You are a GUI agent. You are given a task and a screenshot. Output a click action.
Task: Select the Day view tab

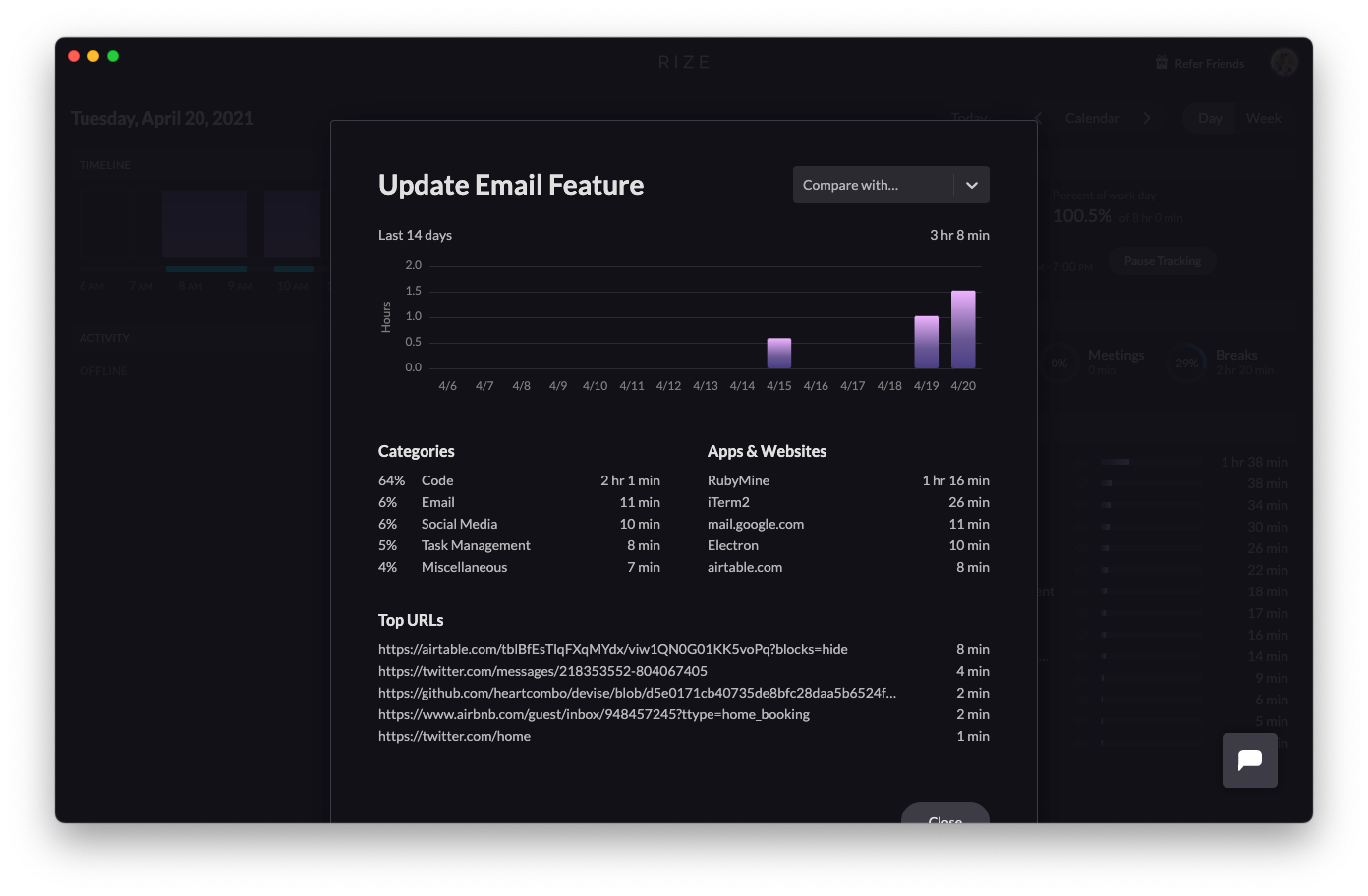(x=1210, y=118)
